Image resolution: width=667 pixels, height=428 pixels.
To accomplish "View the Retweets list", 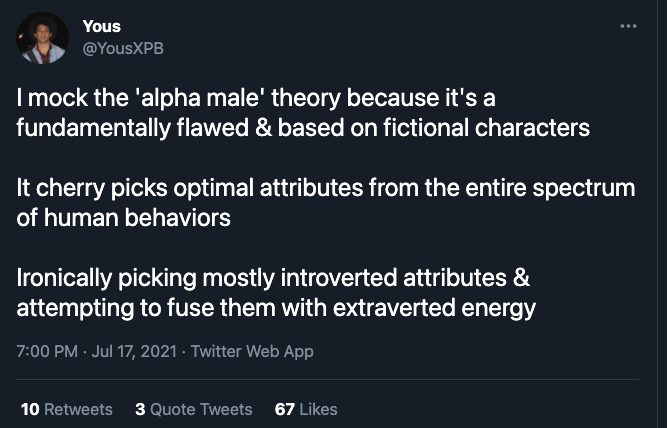I will click(67, 409).
